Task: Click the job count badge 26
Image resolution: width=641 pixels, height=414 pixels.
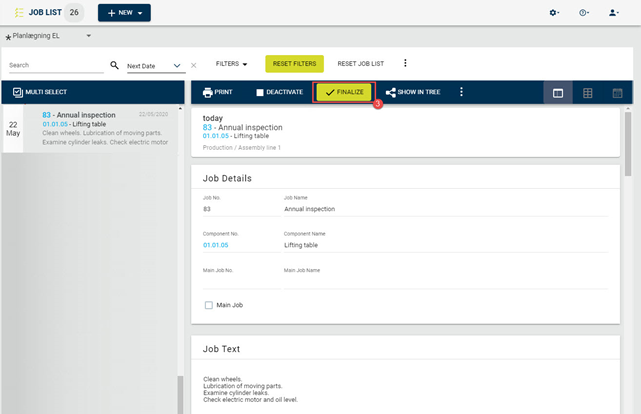Action: tap(74, 13)
